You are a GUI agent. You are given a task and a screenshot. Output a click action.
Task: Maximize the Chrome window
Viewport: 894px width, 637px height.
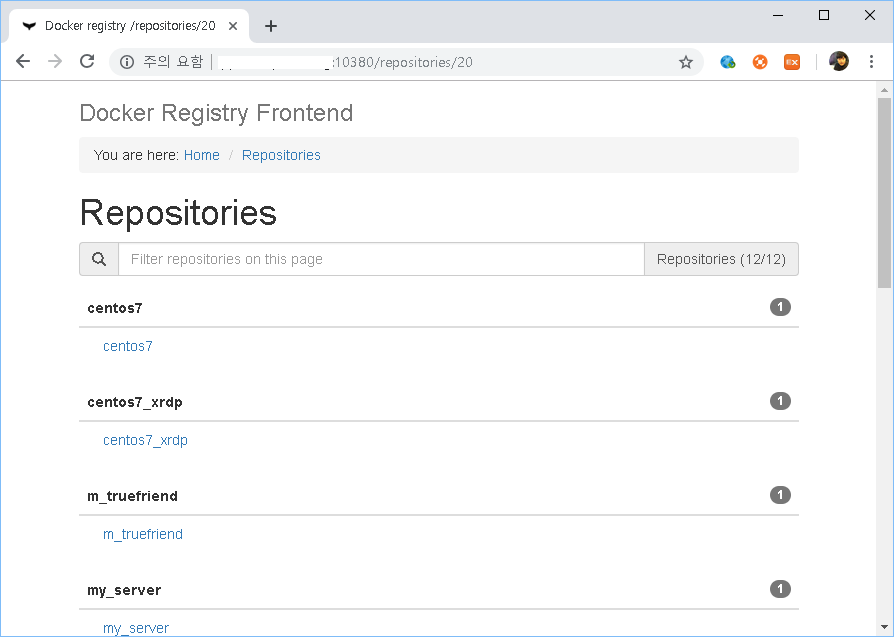tap(824, 15)
